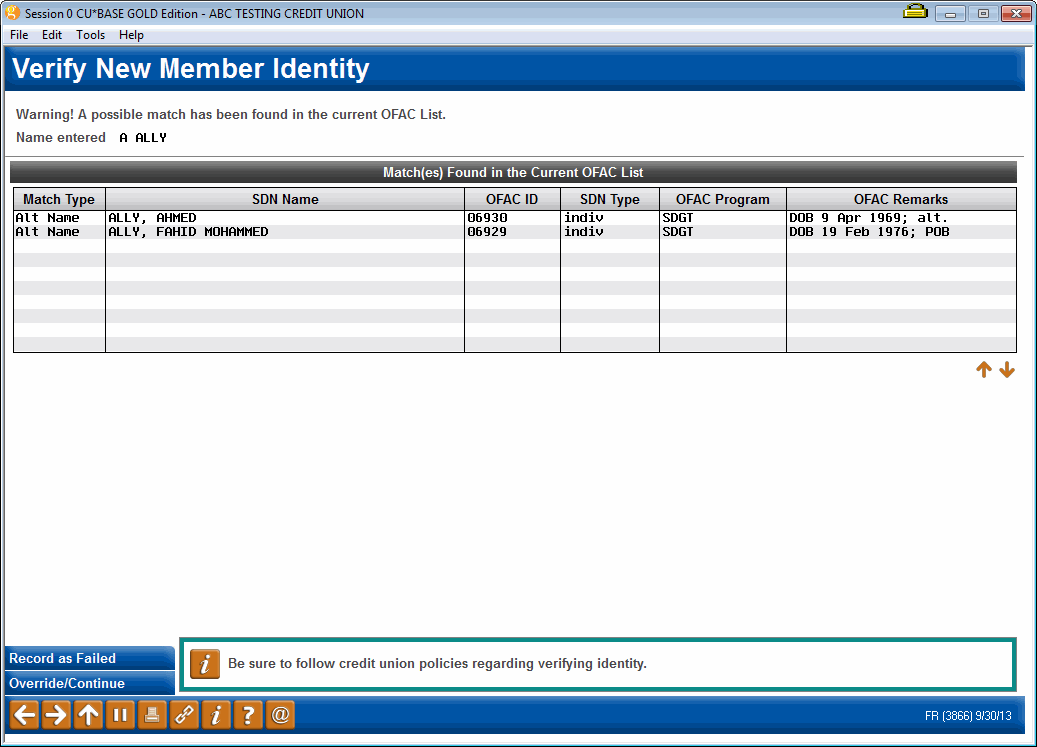
Task: Open the Tools menu
Action: [x=90, y=34]
